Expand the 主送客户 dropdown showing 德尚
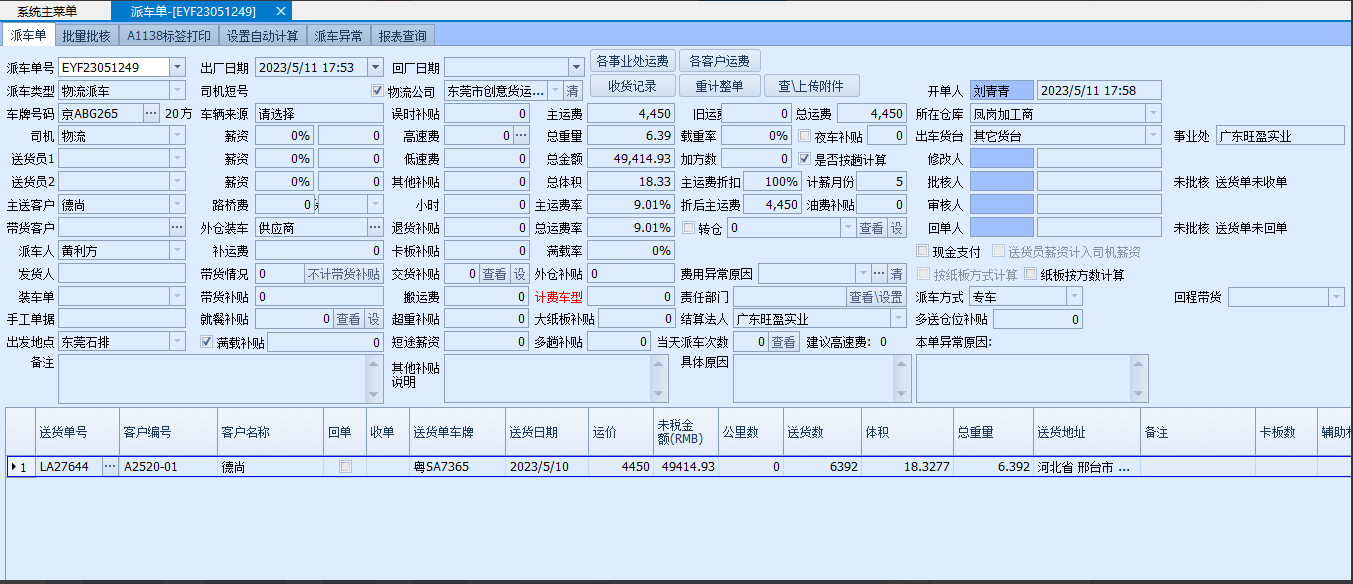The image size is (1353, 584). [177, 205]
